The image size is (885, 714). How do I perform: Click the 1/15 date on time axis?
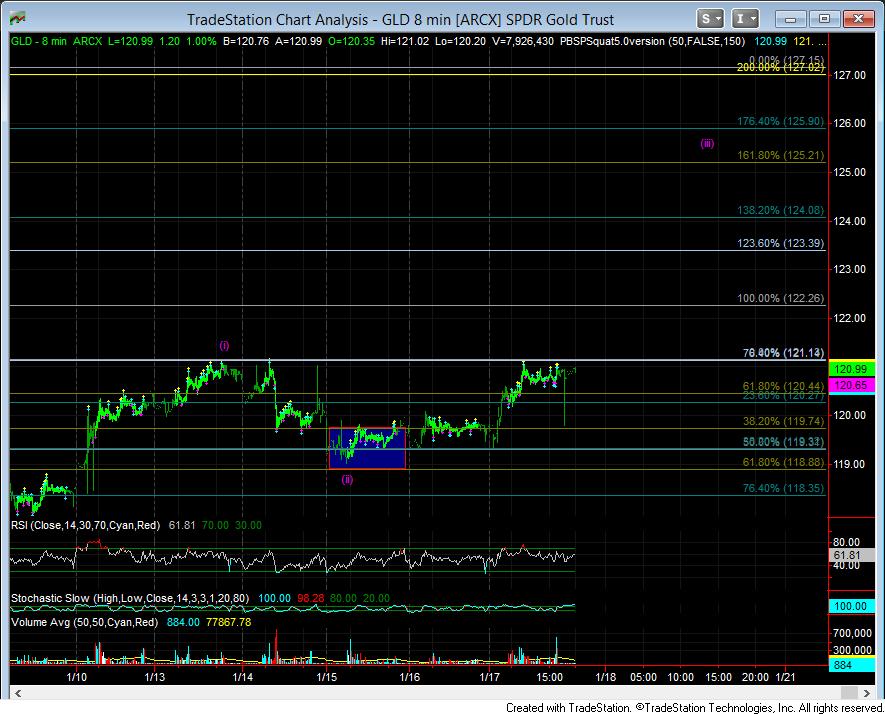point(327,677)
